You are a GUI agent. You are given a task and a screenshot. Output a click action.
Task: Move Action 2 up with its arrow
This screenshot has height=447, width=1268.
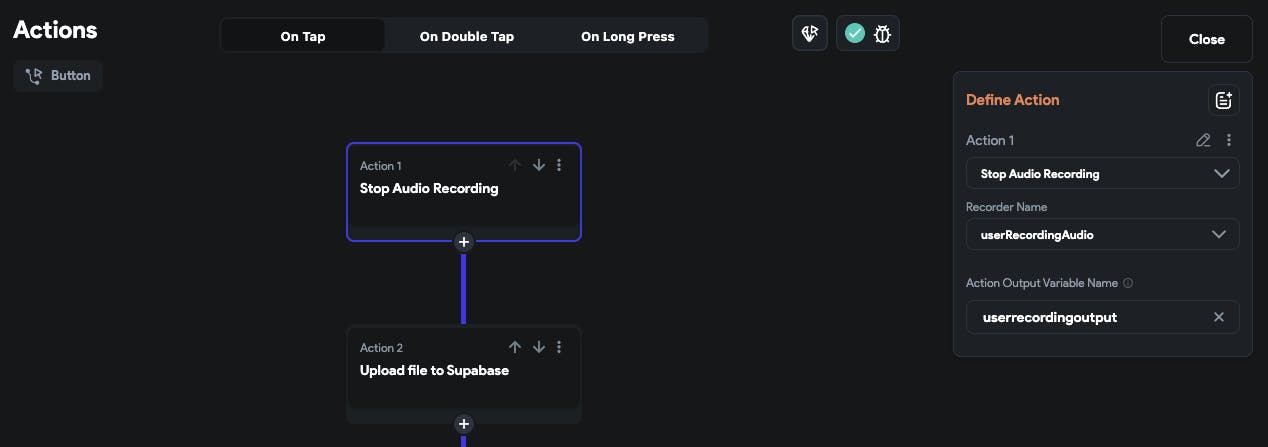[x=515, y=347]
